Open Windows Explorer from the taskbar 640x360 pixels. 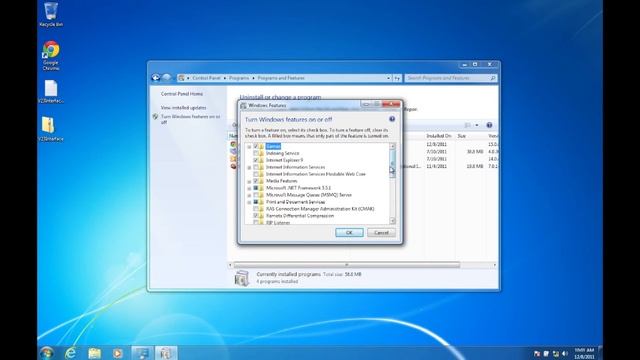pos(94,353)
